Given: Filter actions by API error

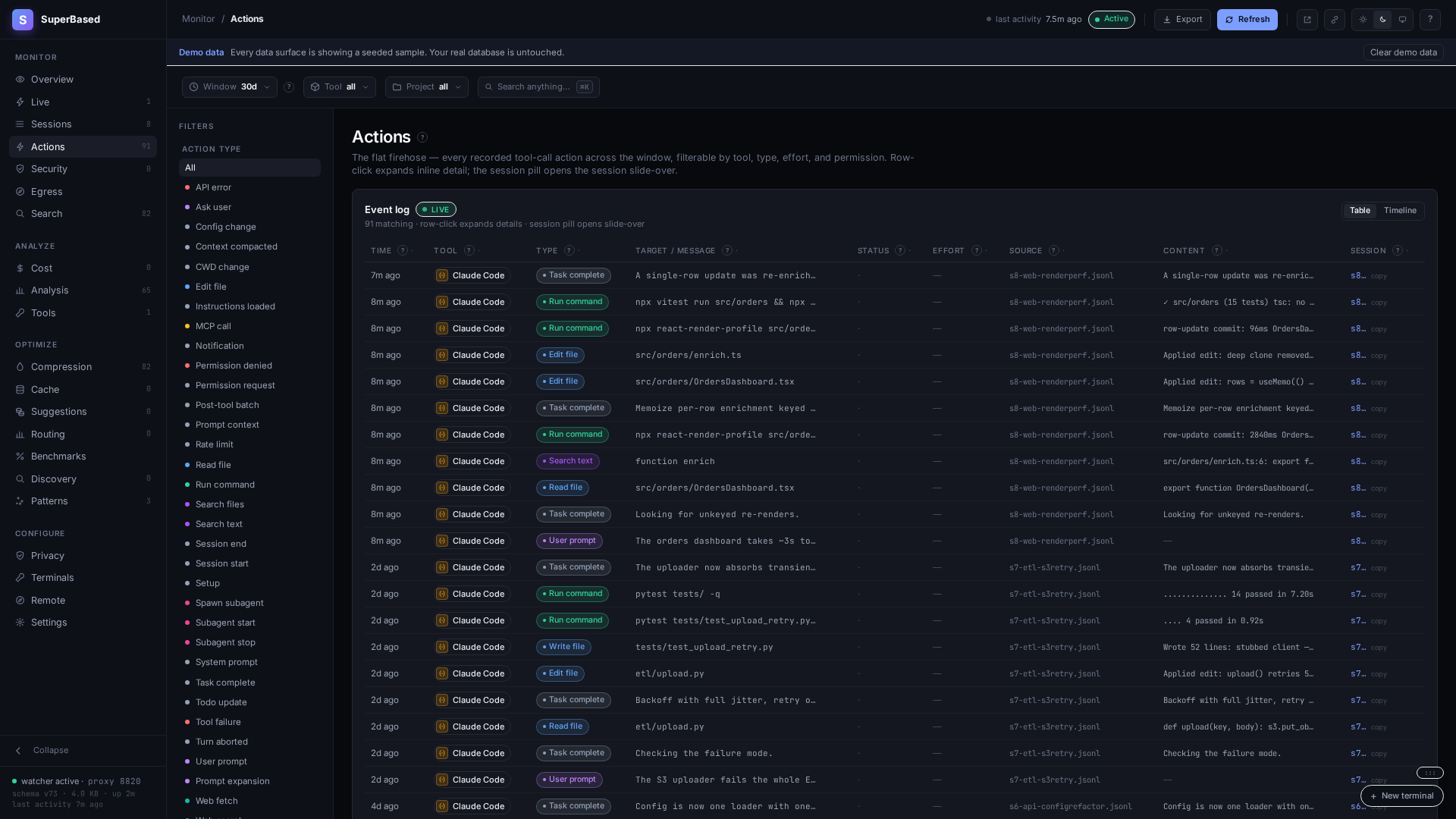Looking at the screenshot, I should click(x=249, y=187).
